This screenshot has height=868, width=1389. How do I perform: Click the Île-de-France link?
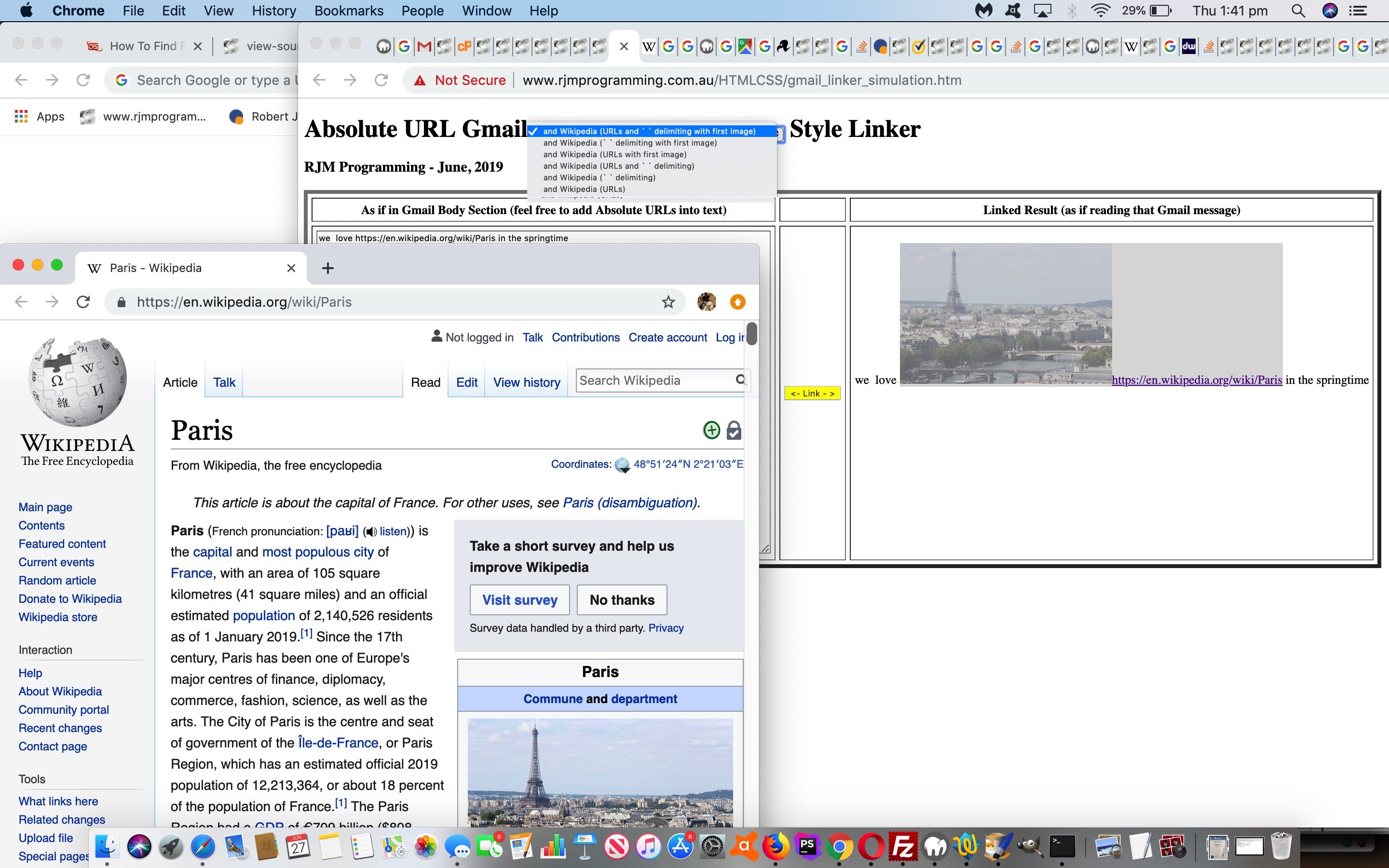pyautogui.click(x=338, y=743)
